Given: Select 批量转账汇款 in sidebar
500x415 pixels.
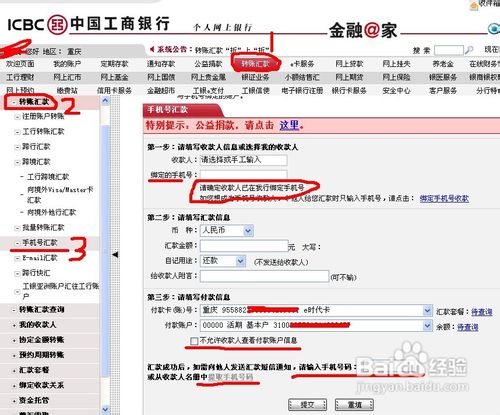Looking at the screenshot, I should tap(43, 228).
